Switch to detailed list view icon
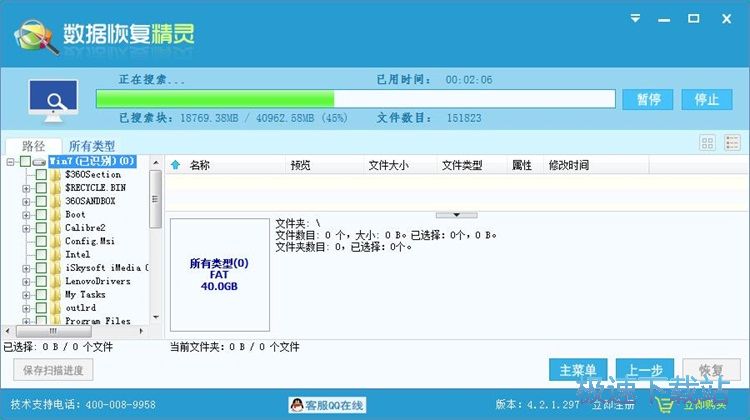This screenshot has width=750, height=420. coord(732,143)
